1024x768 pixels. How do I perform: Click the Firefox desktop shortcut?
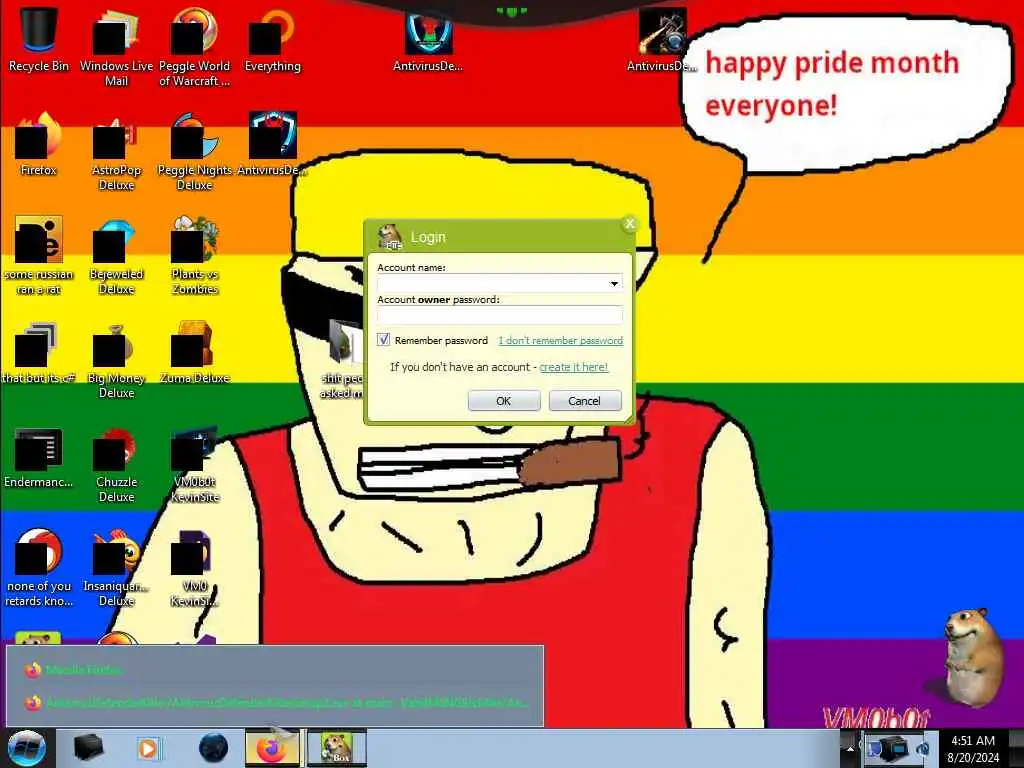click(x=39, y=144)
